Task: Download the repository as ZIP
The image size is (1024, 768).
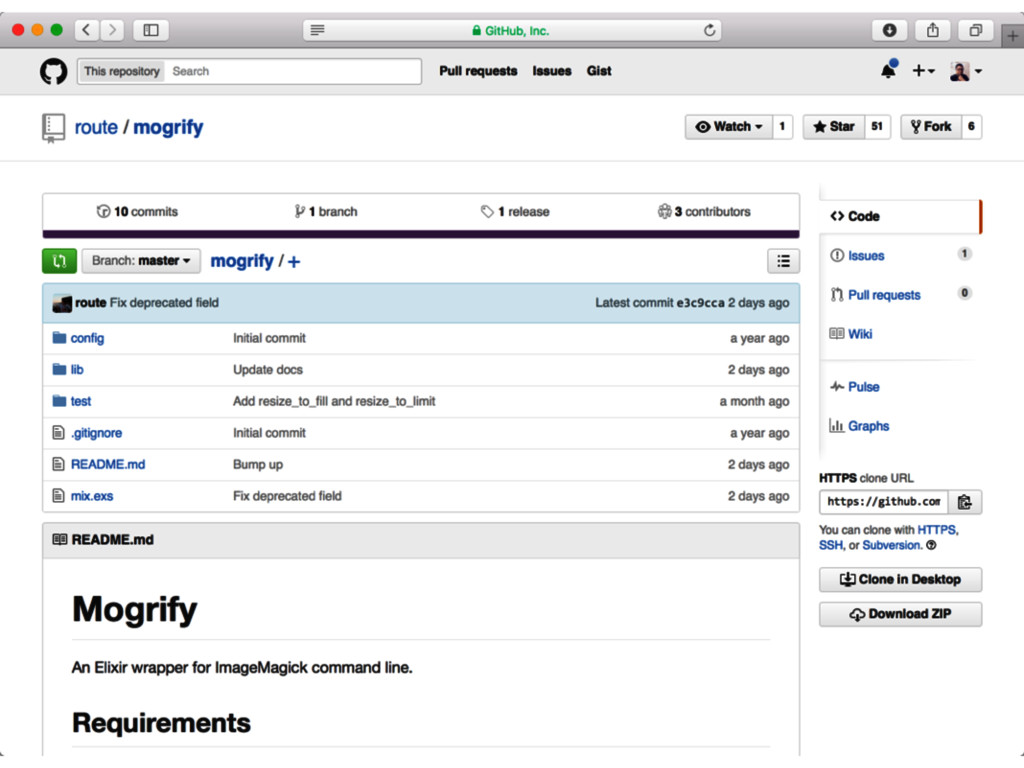Action: [x=900, y=615]
